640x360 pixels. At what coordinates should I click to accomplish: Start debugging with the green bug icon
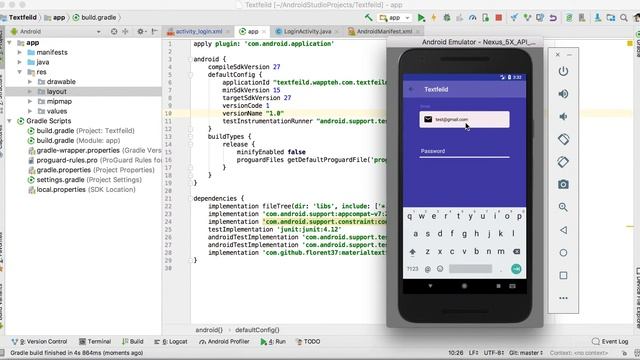point(447,18)
